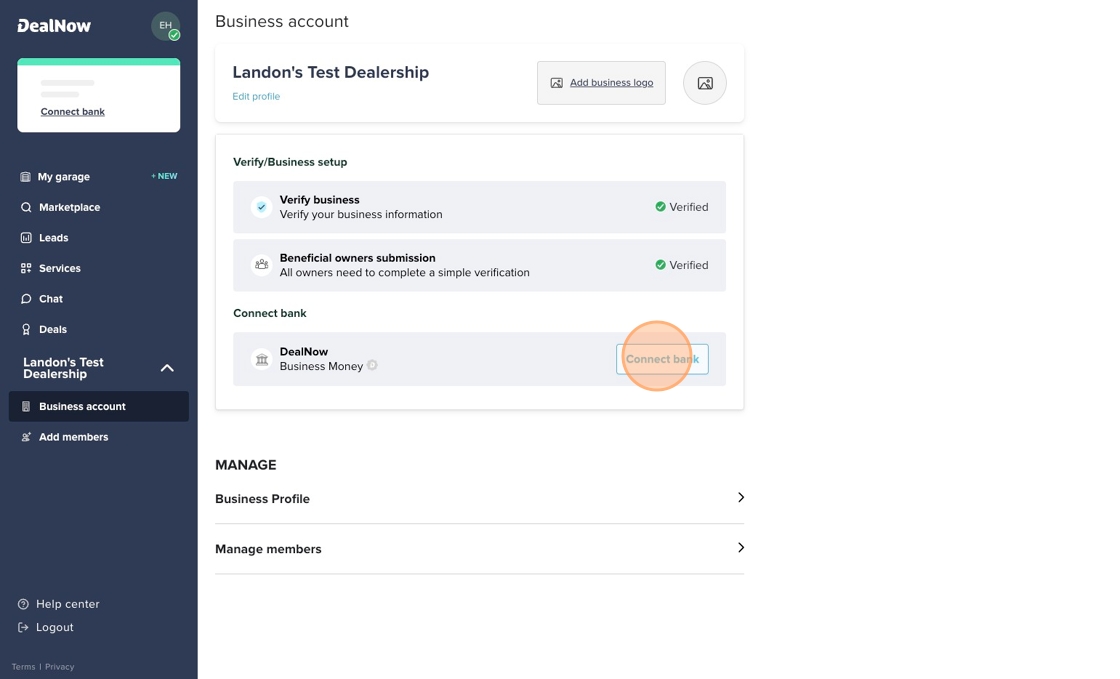Viewport: 1120px width, 679px height.
Task: Click the Beneficial owners people icon
Action: tap(261, 265)
